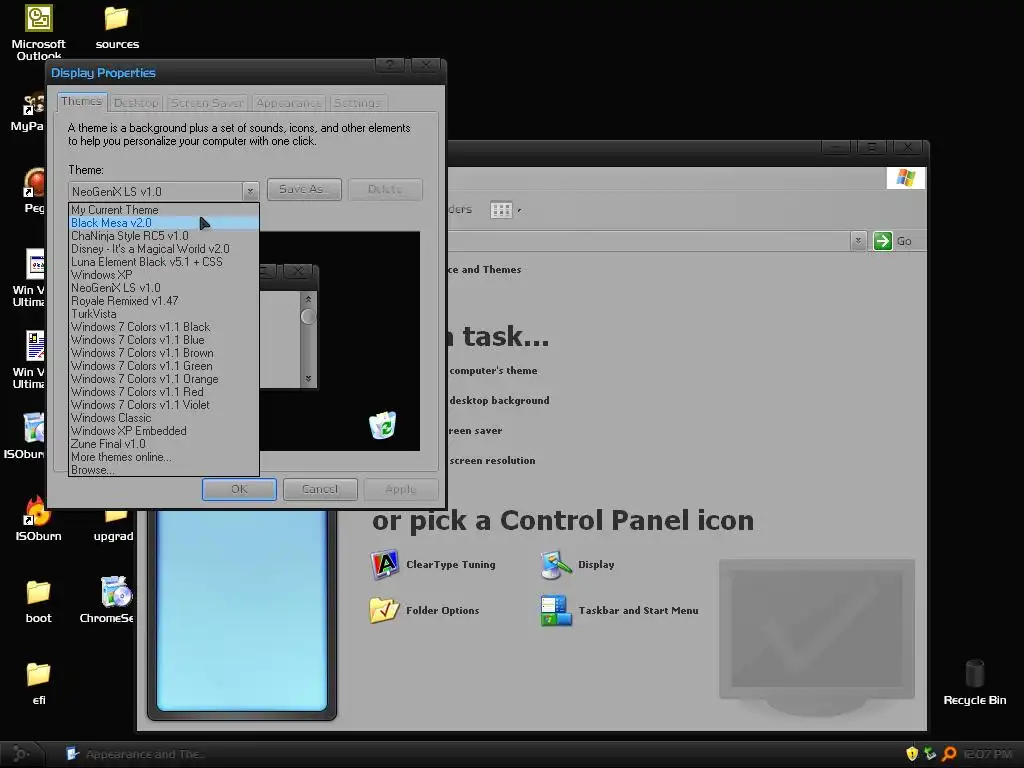The image size is (1024, 768).
Task: Open the efi folder on desktop
Action: point(39,683)
